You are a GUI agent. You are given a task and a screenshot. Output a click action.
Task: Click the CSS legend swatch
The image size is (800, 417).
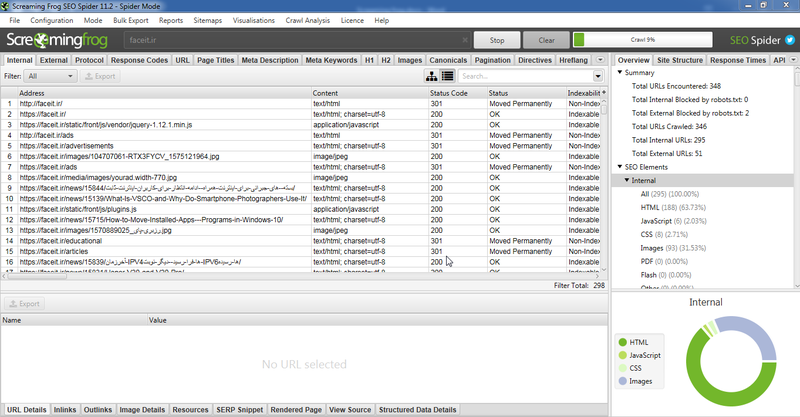point(622,368)
